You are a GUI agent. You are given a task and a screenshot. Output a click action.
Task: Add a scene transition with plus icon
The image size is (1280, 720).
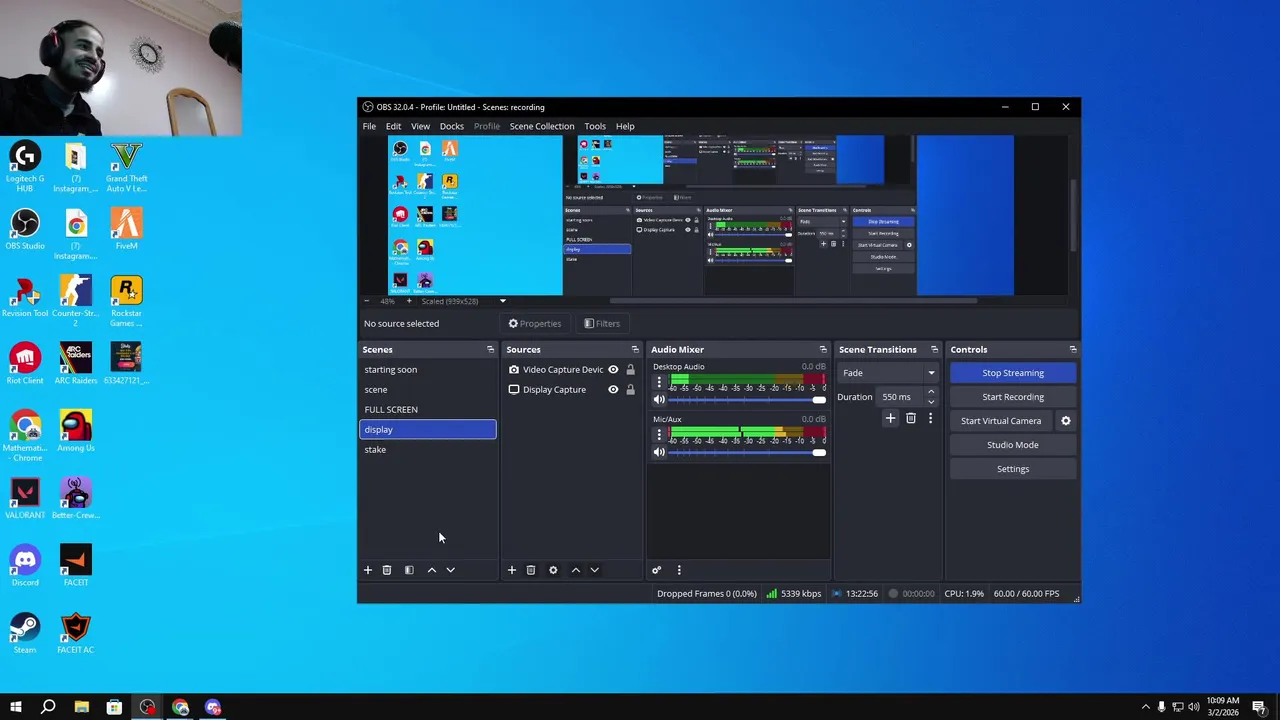890,418
